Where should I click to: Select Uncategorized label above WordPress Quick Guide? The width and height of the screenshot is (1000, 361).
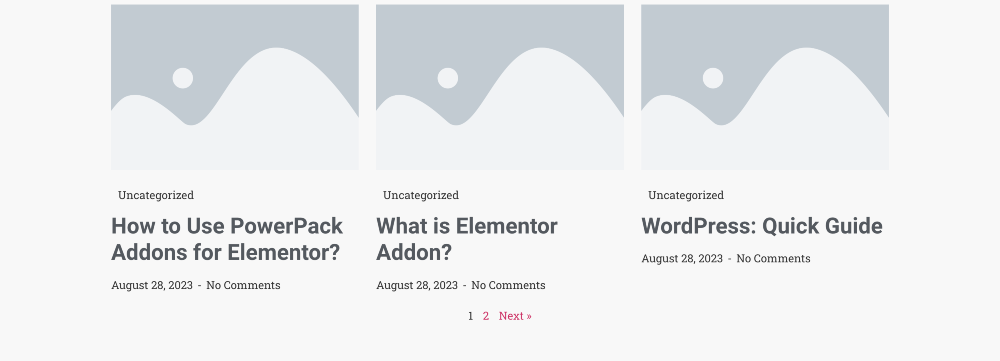click(x=686, y=195)
